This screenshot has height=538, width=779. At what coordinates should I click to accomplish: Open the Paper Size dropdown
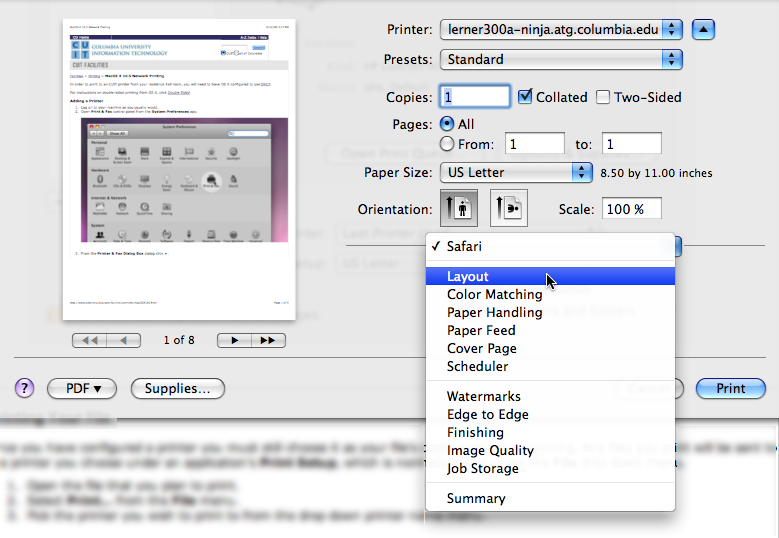(516, 172)
